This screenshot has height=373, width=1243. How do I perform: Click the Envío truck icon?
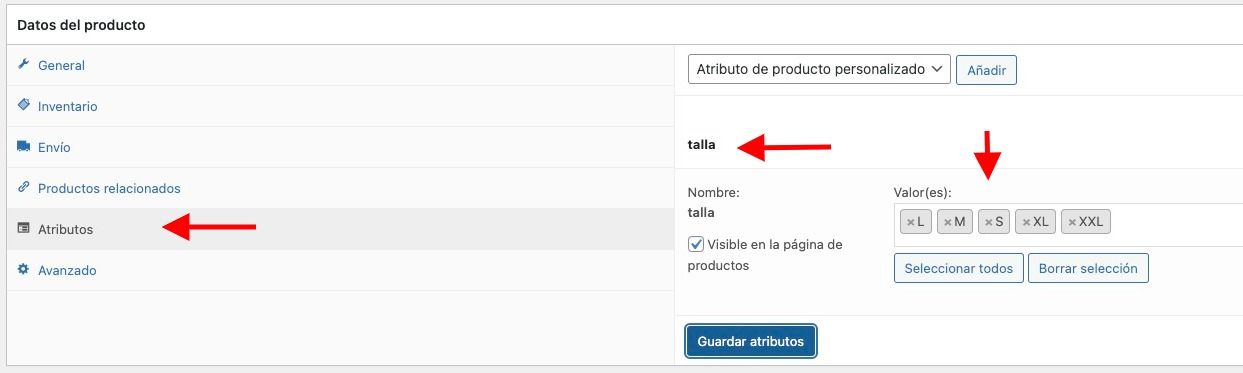pyautogui.click(x=24, y=146)
